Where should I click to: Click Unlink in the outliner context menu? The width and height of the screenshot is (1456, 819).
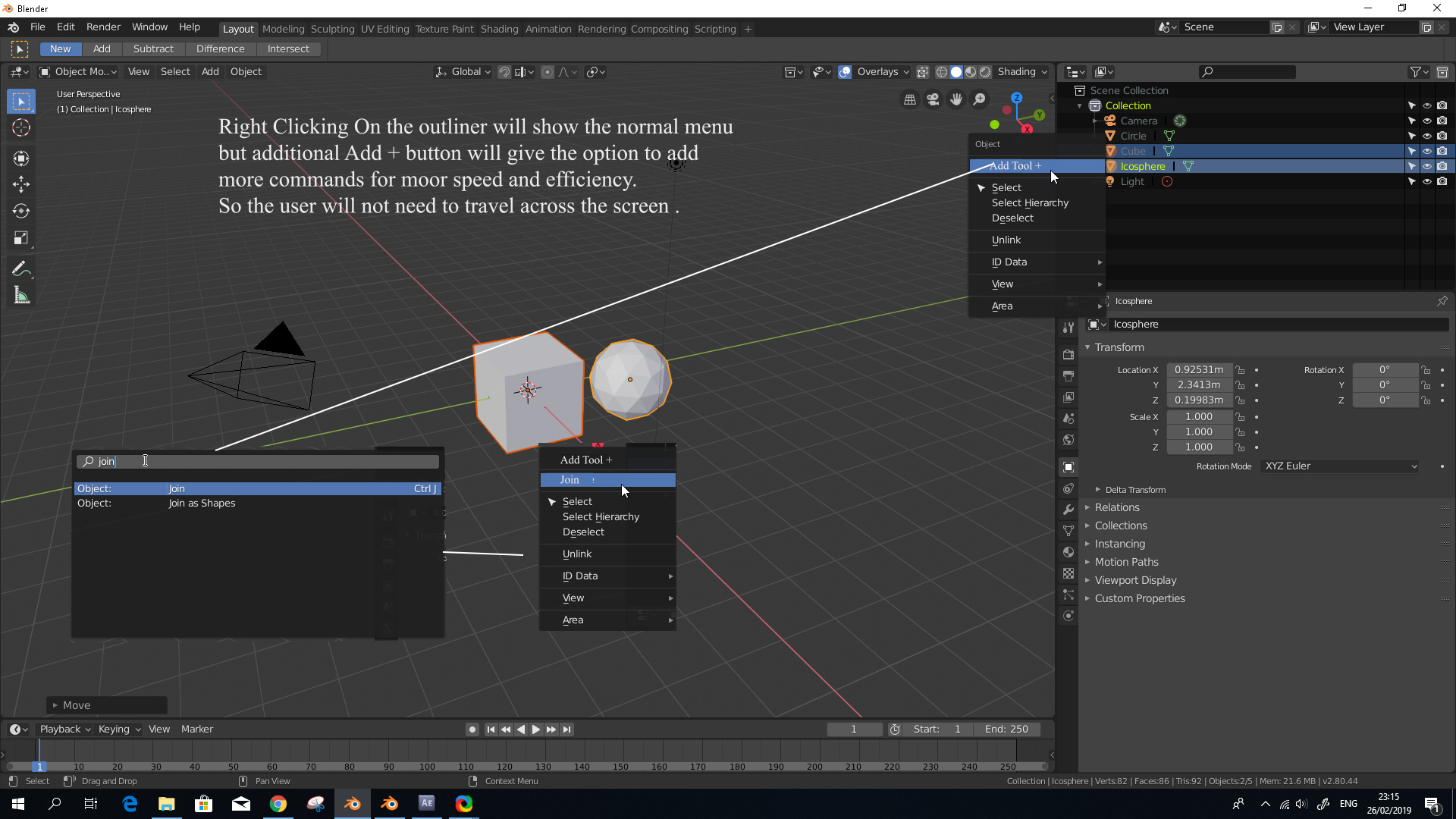1006,240
